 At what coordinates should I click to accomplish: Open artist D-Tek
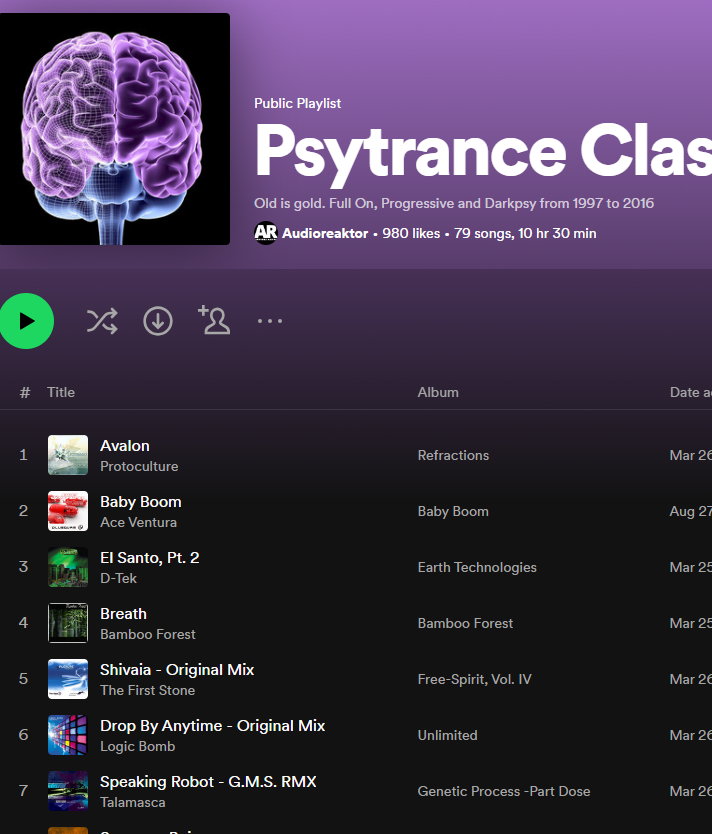119,578
